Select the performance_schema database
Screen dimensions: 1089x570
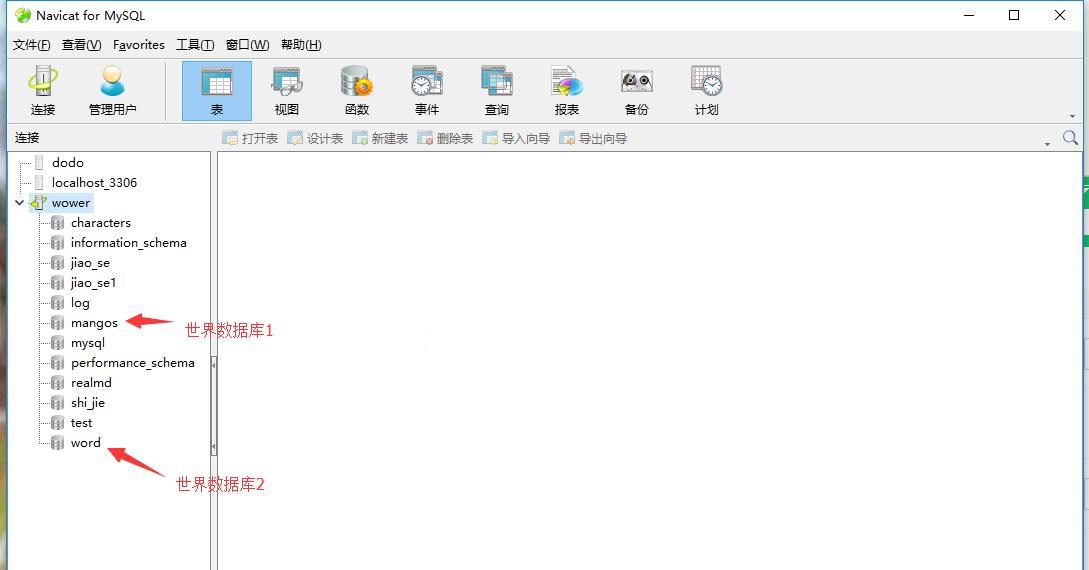133,363
